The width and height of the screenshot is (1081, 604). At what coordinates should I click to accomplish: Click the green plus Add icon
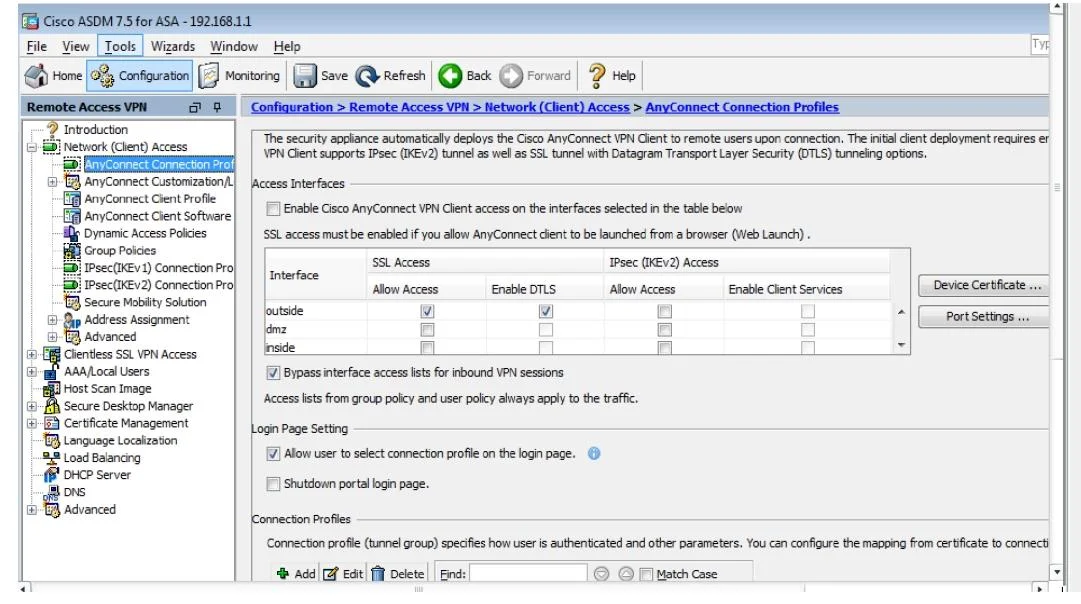(283, 574)
